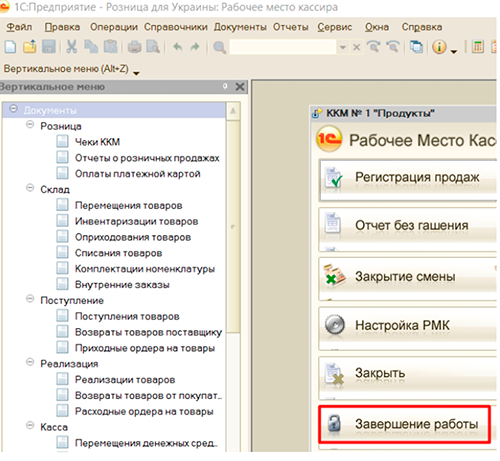Click the Print preview icon

click(153, 47)
